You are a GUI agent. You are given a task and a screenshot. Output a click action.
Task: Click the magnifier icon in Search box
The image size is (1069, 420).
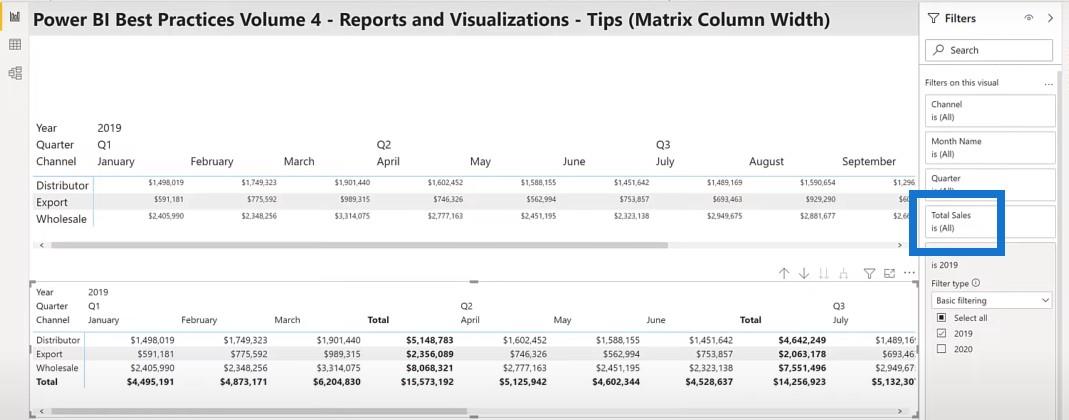coord(939,50)
